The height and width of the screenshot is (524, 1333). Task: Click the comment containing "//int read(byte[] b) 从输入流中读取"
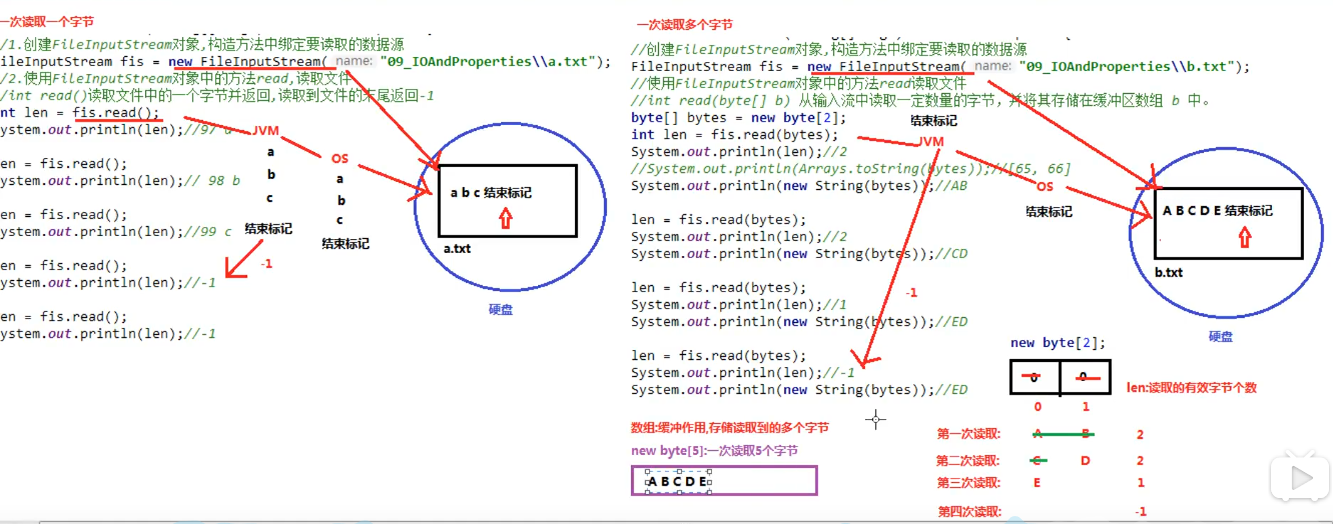pos(921,101)
